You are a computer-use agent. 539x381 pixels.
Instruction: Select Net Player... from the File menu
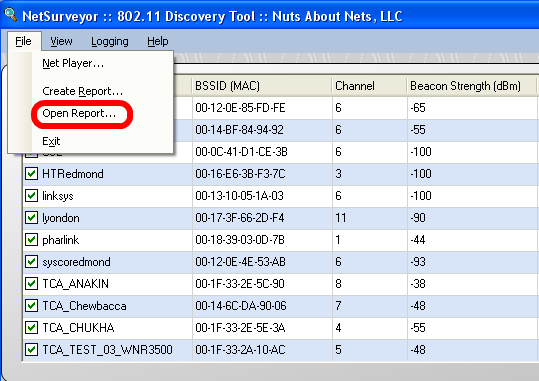tap(73, 63)
